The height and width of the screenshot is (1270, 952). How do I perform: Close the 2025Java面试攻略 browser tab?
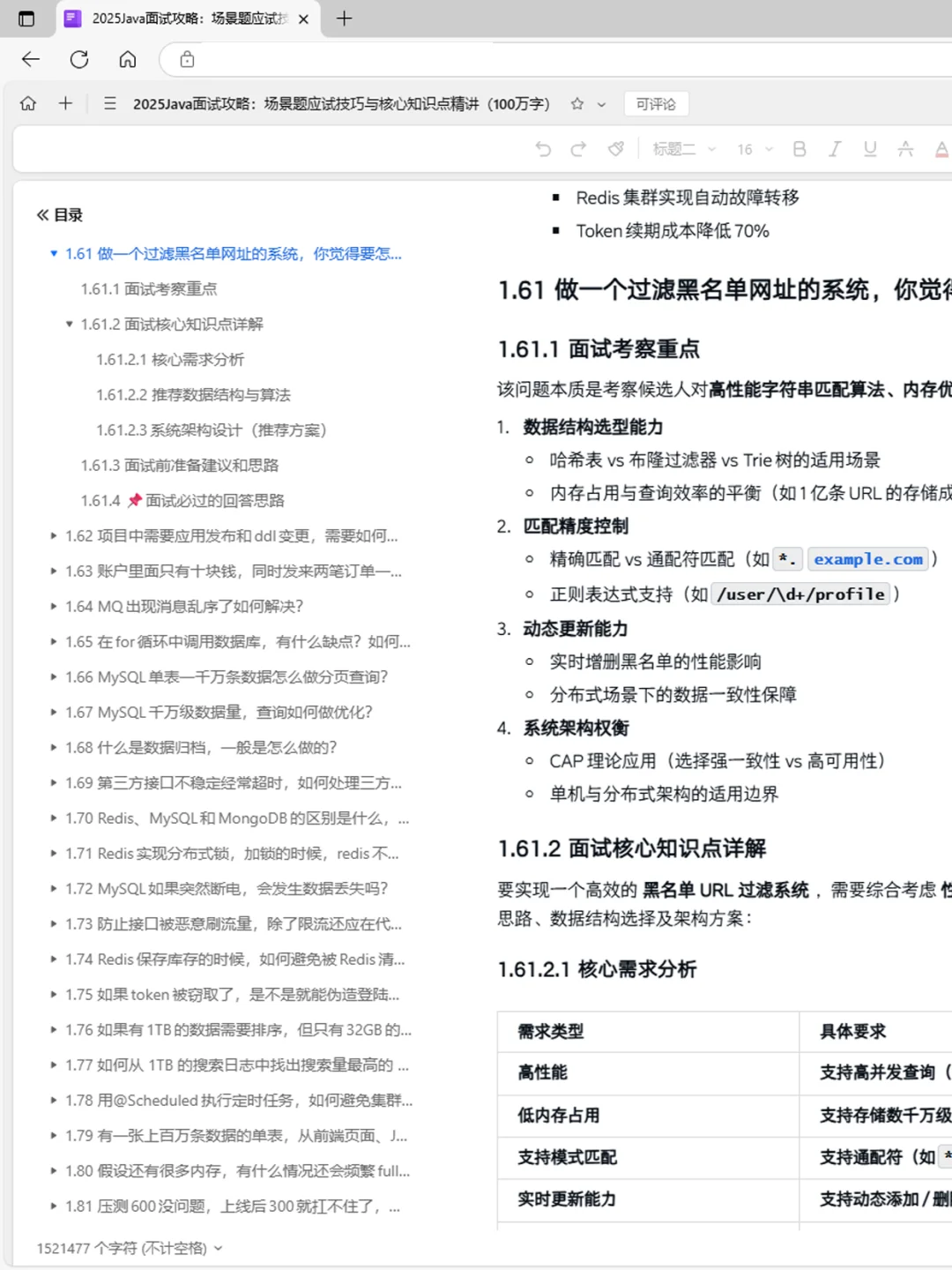coord(303,19)
